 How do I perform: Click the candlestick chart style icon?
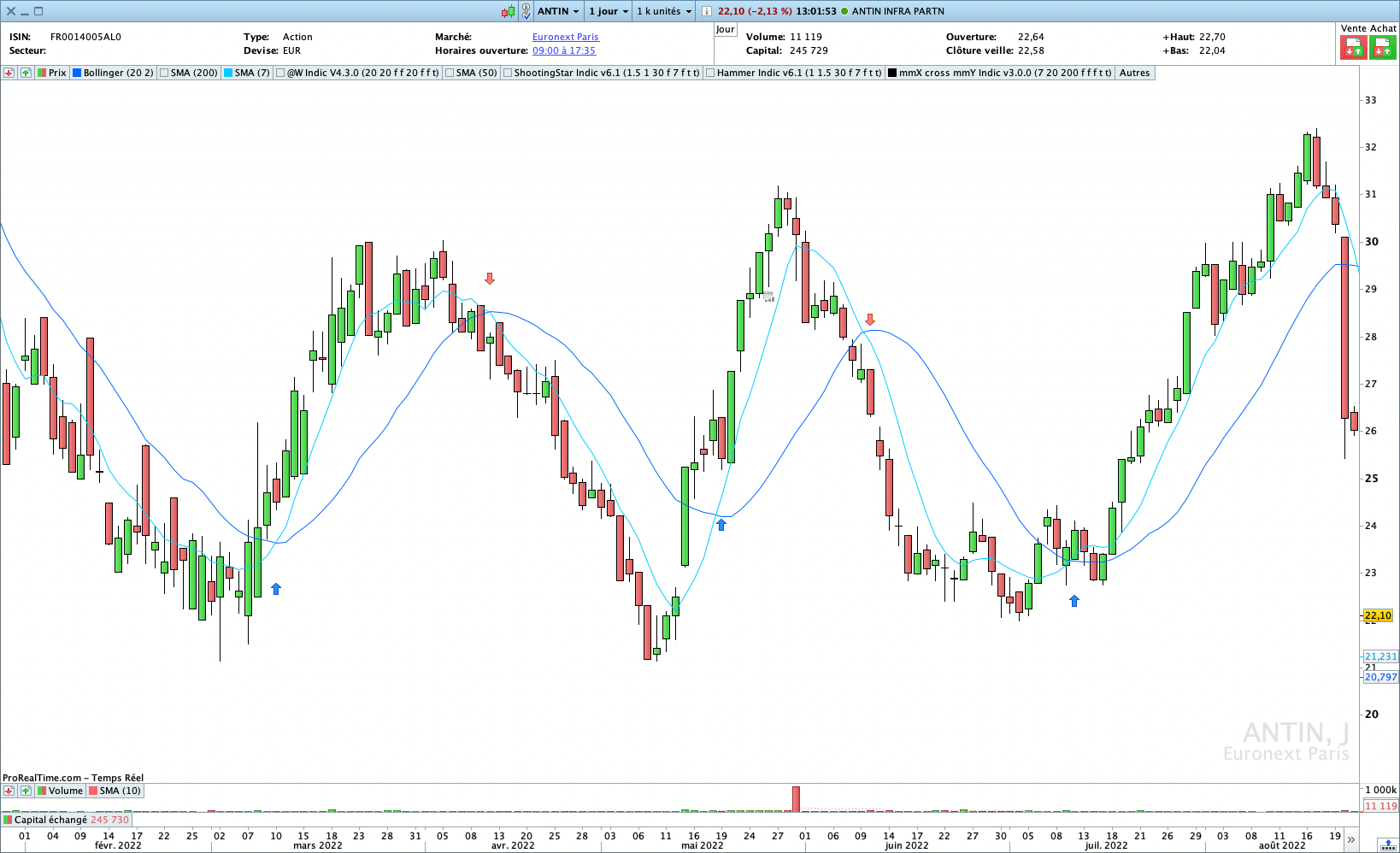click(x=508, y=11)
